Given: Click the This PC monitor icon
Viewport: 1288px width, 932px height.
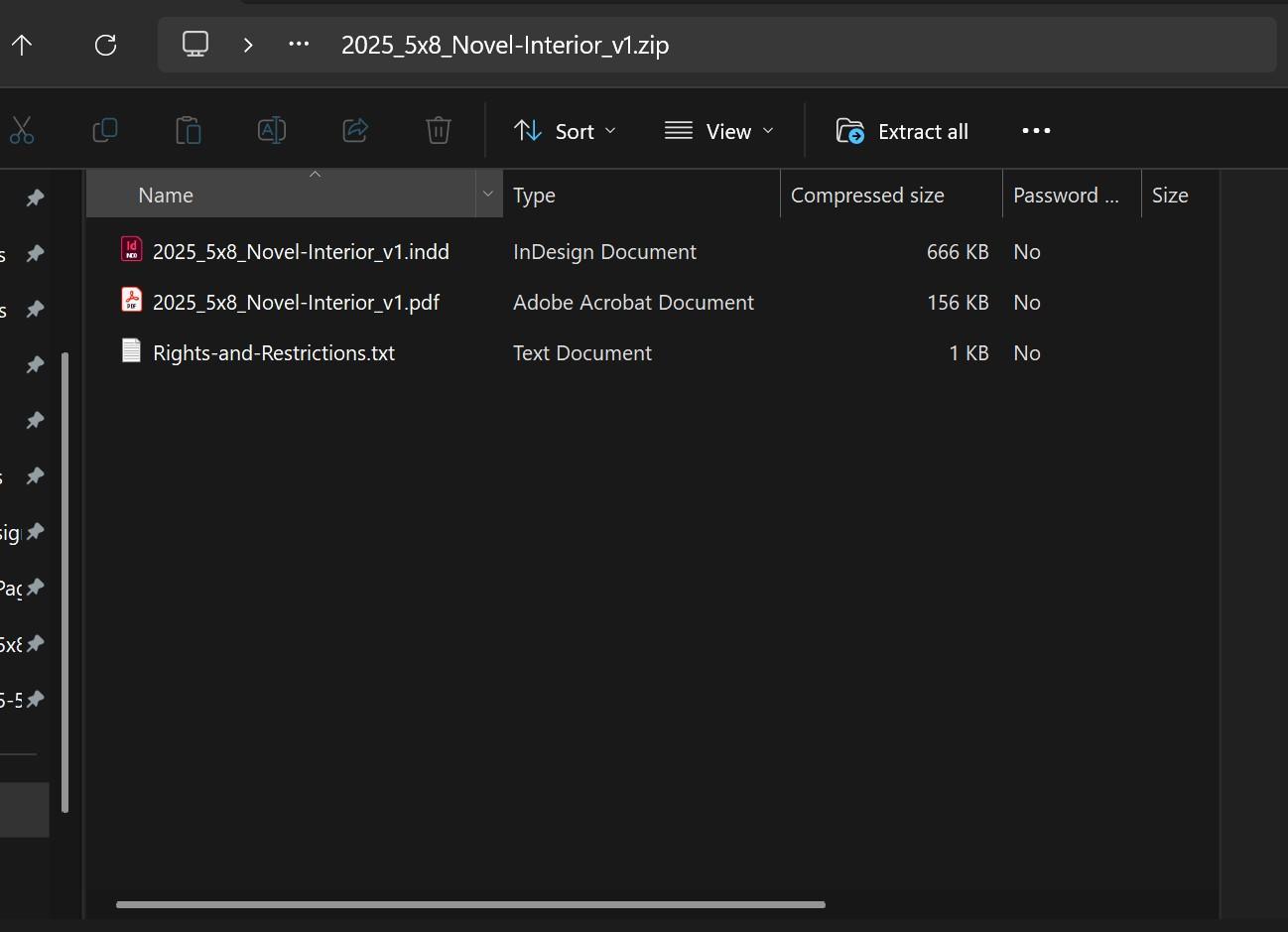Looking at the screenshot, I should coord(195,45).
